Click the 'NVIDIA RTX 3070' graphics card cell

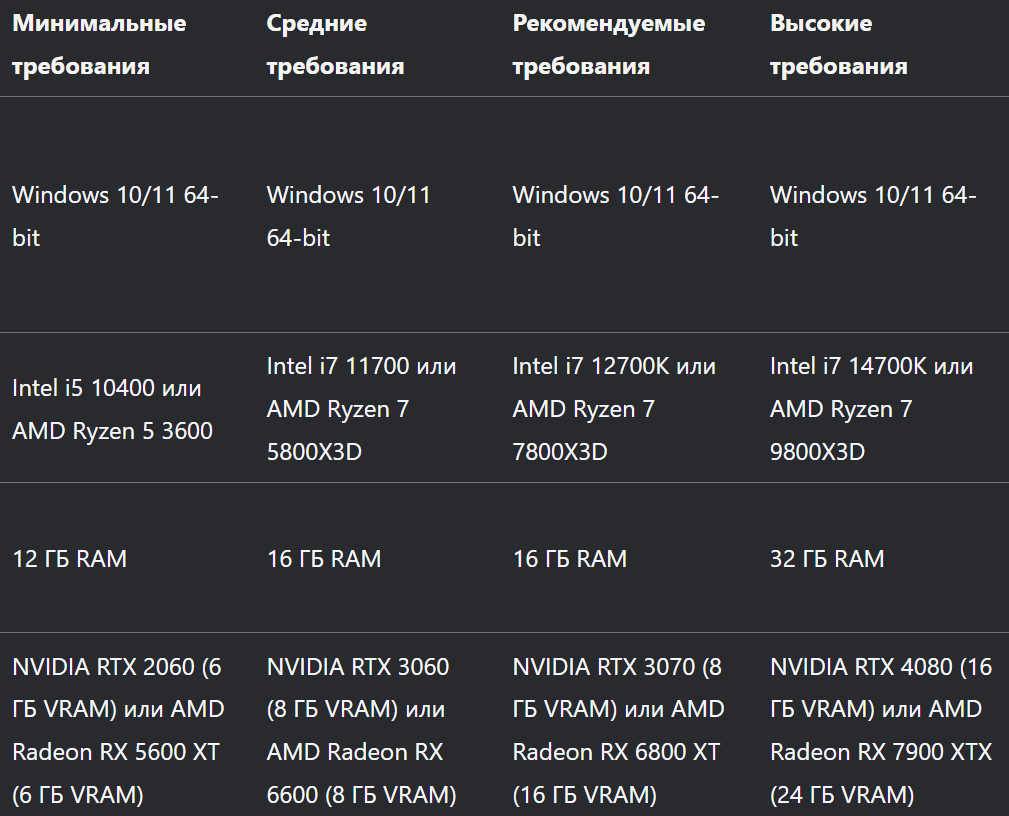[x=618, y=730]
